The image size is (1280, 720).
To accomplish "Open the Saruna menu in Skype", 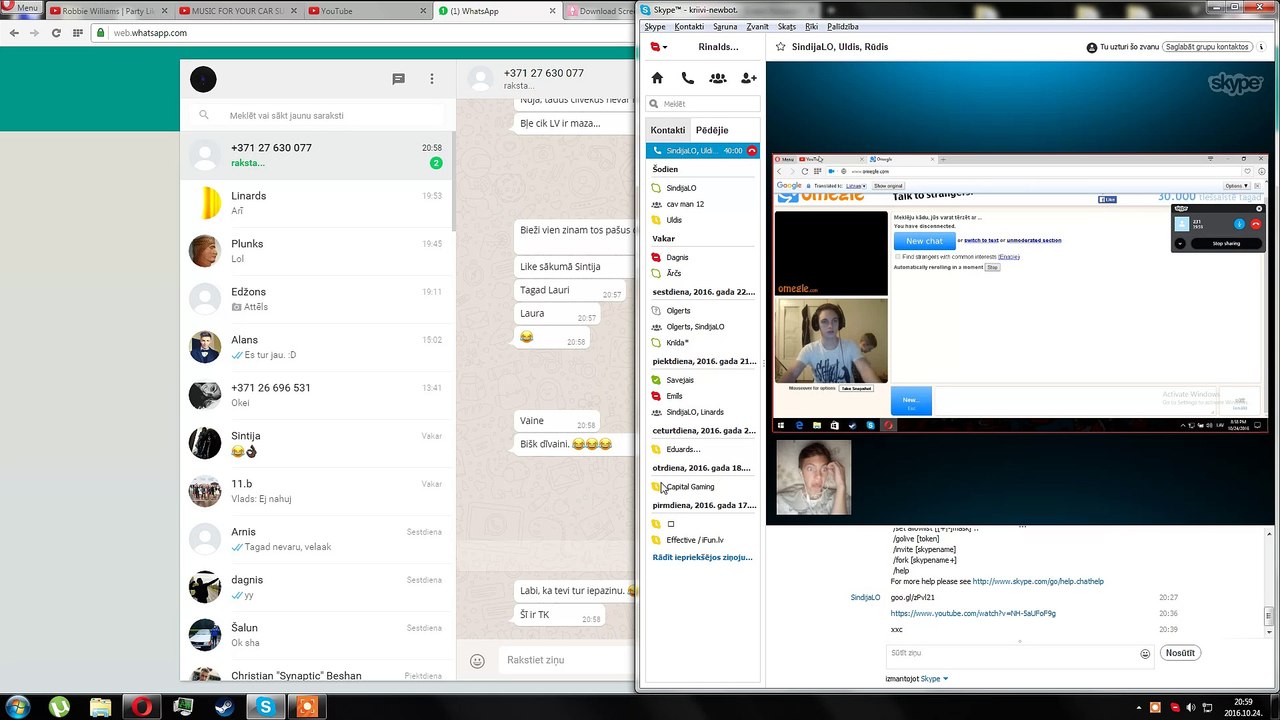I will pyautogui.click(x=725, y=27).
